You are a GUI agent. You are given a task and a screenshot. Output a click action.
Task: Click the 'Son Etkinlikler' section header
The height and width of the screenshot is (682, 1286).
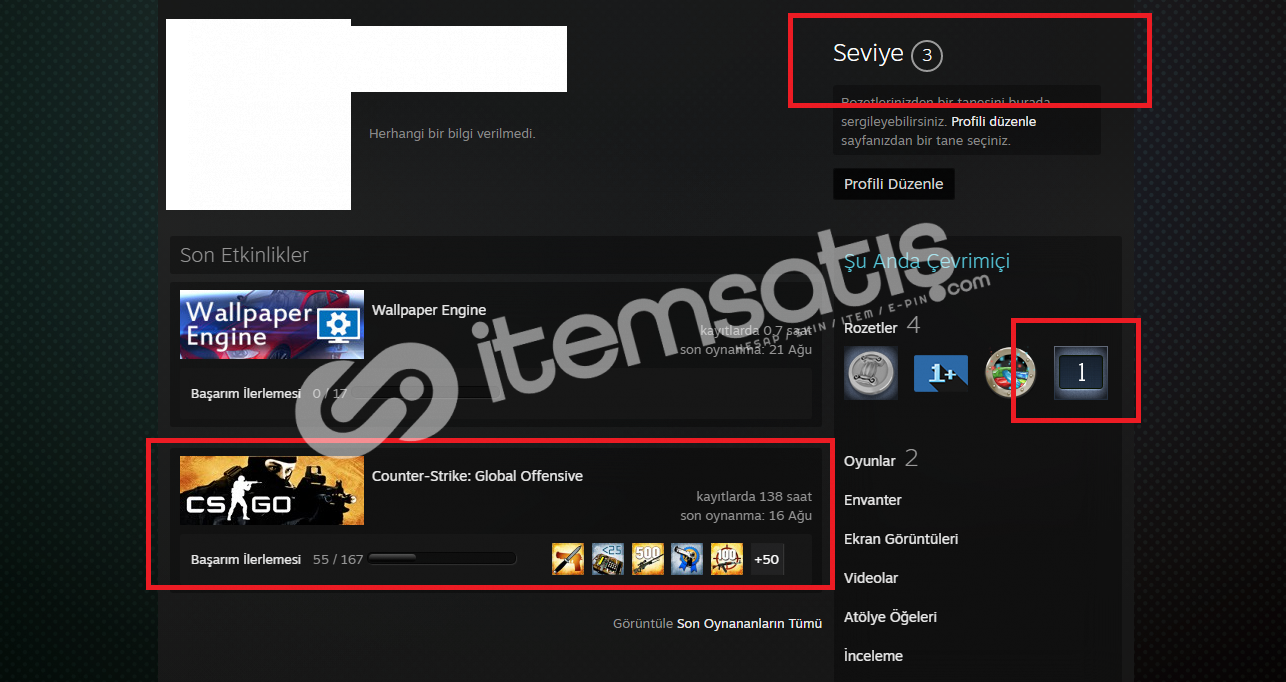click(x=244, y=255)
